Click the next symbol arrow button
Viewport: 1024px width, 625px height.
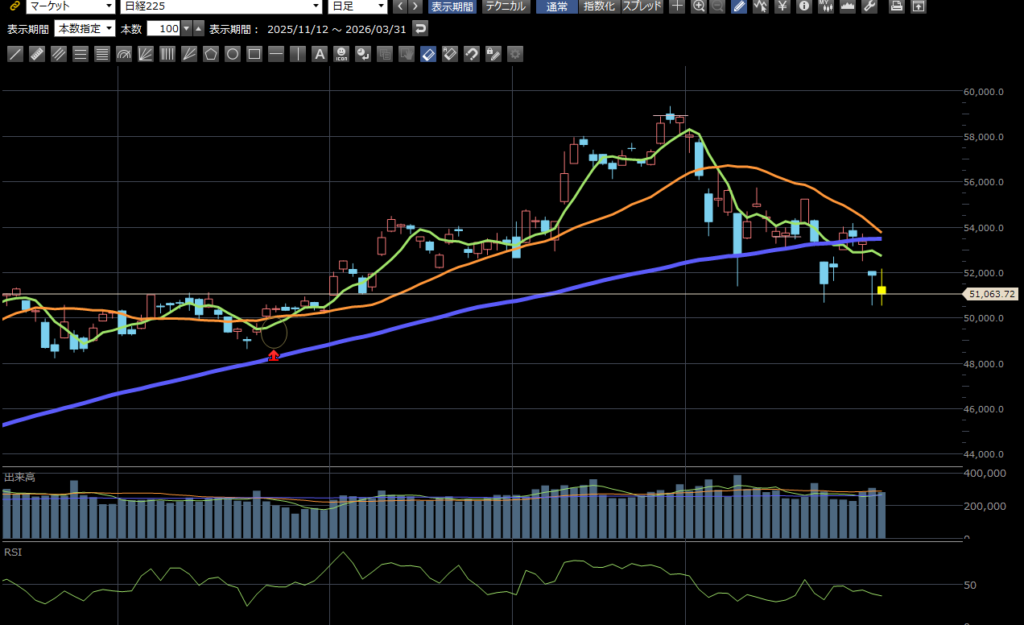pyautogui.click(x=415, y=7)
